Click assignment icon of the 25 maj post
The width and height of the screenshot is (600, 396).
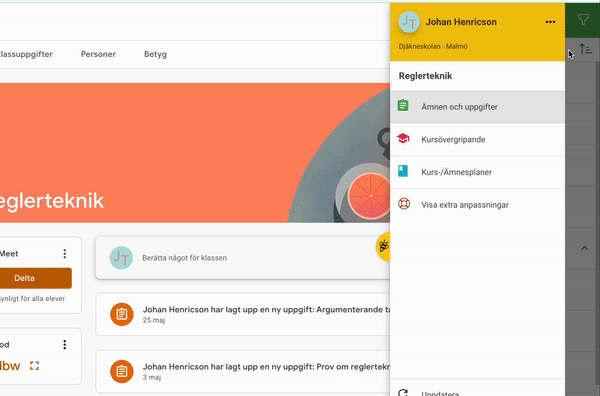point(122,314)
